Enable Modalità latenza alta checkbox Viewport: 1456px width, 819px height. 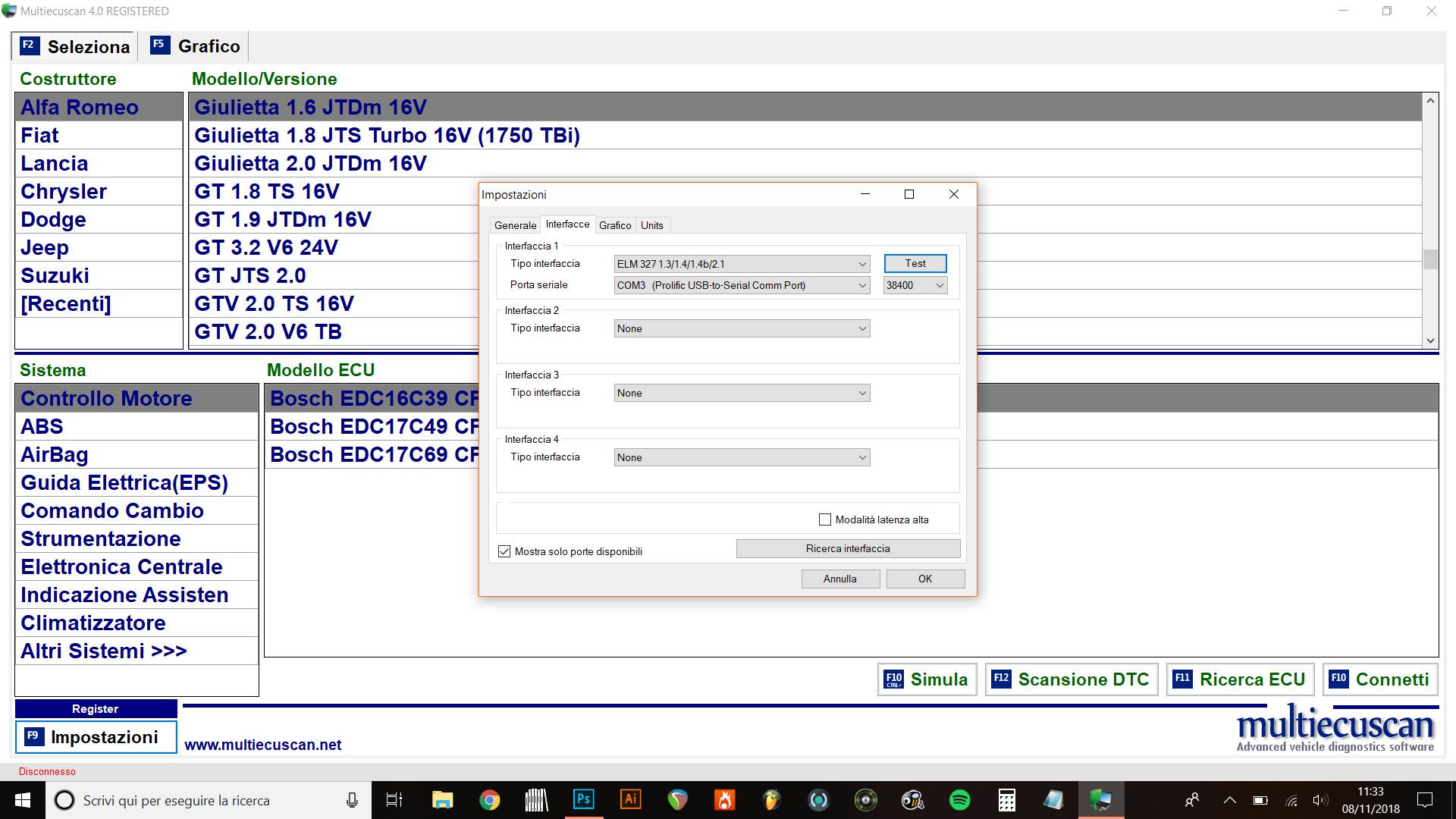point(825,519)
